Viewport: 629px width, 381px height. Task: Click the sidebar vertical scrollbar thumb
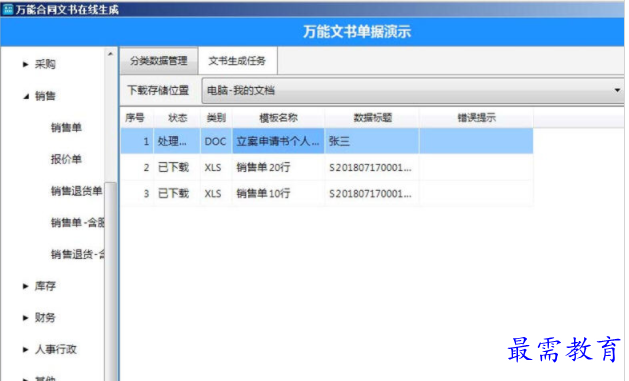tap(111, 281)
